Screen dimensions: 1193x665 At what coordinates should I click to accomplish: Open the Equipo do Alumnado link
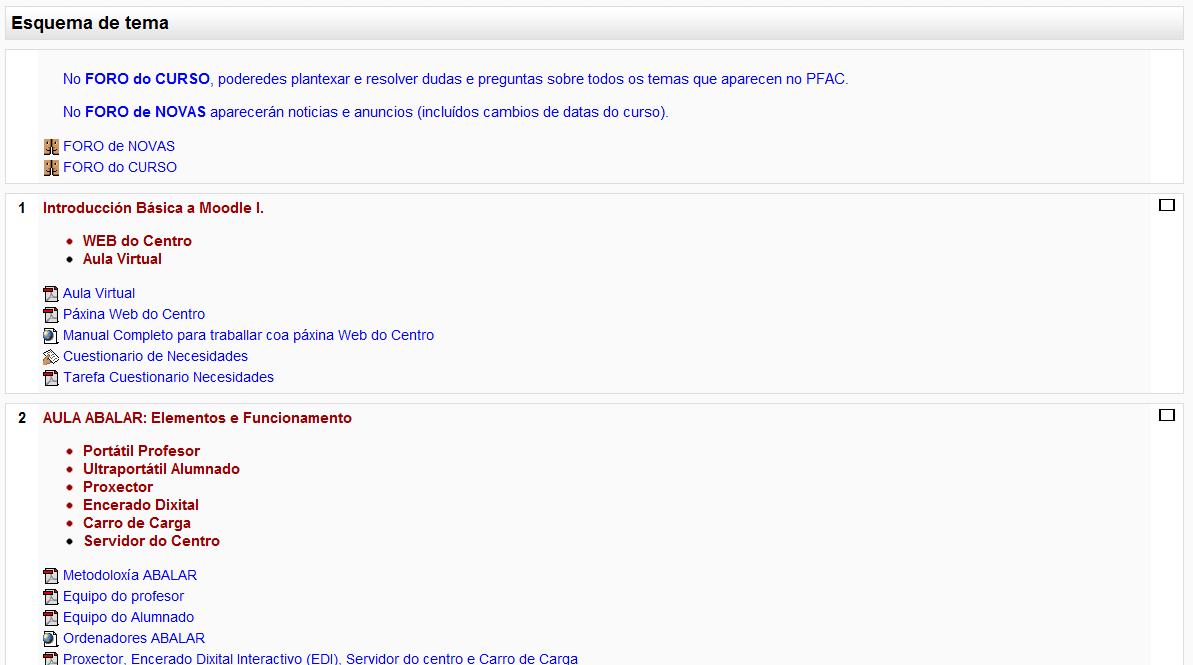[x=128, y=618]
